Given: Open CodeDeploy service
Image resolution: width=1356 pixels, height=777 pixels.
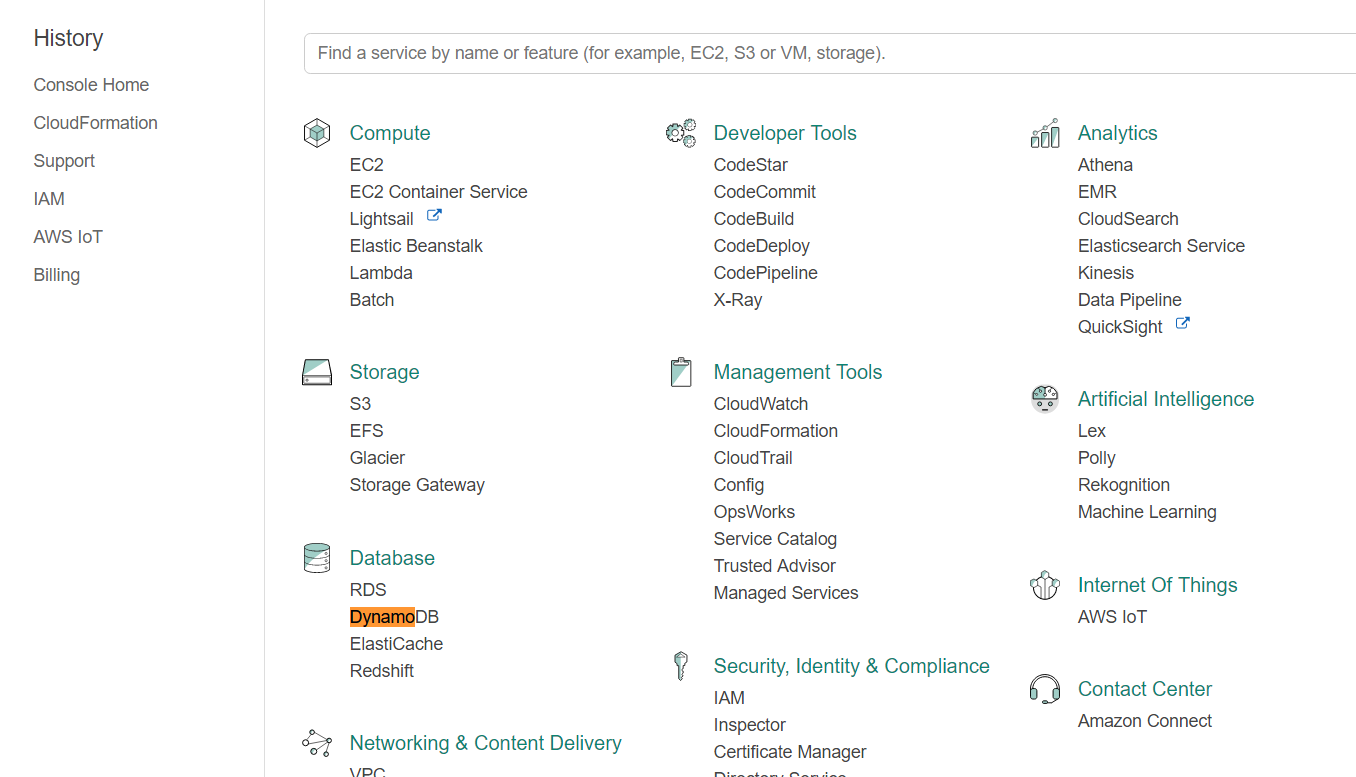Looking at the screenshot, I should [x=762, y=246].
